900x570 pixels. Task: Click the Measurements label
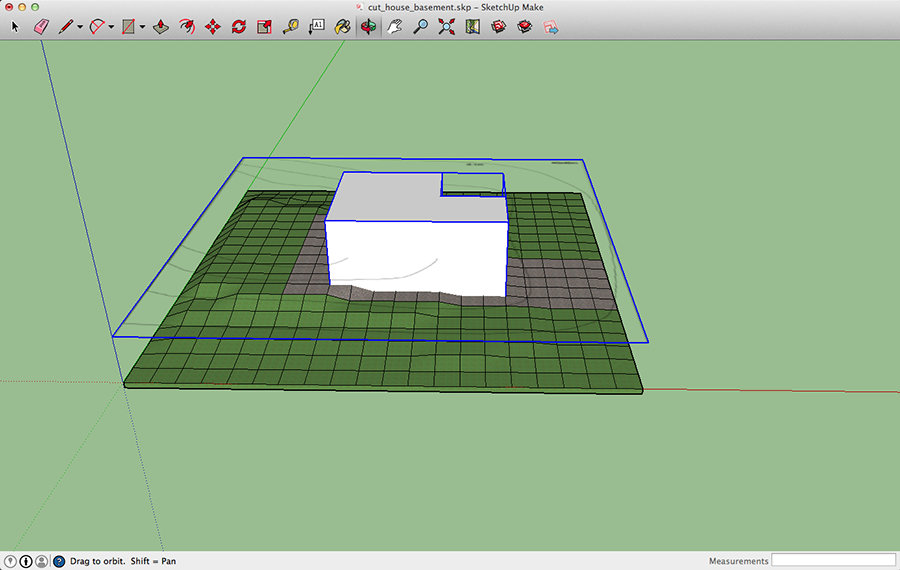[738, 561]
